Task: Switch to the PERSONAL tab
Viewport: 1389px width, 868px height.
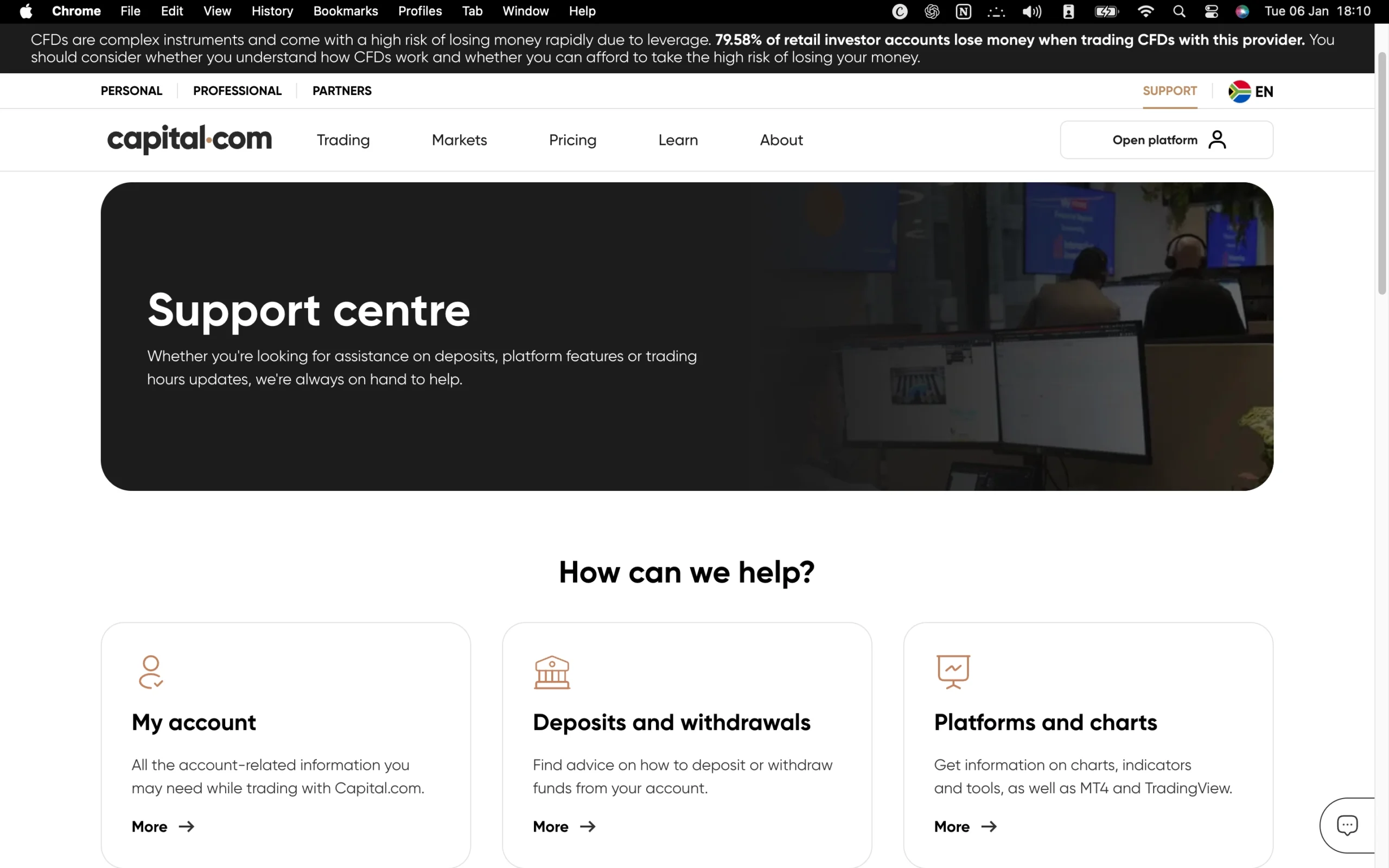Action: pos(131,91)
